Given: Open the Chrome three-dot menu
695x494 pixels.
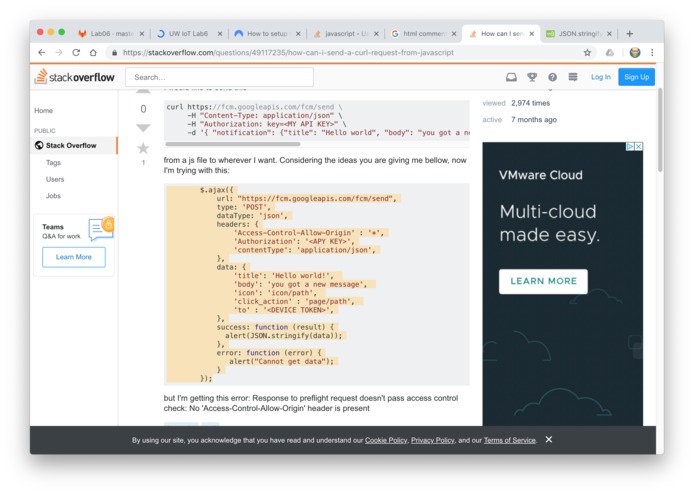Looking at the screenshot, I should pyautogui.click(x=652, y=52).
